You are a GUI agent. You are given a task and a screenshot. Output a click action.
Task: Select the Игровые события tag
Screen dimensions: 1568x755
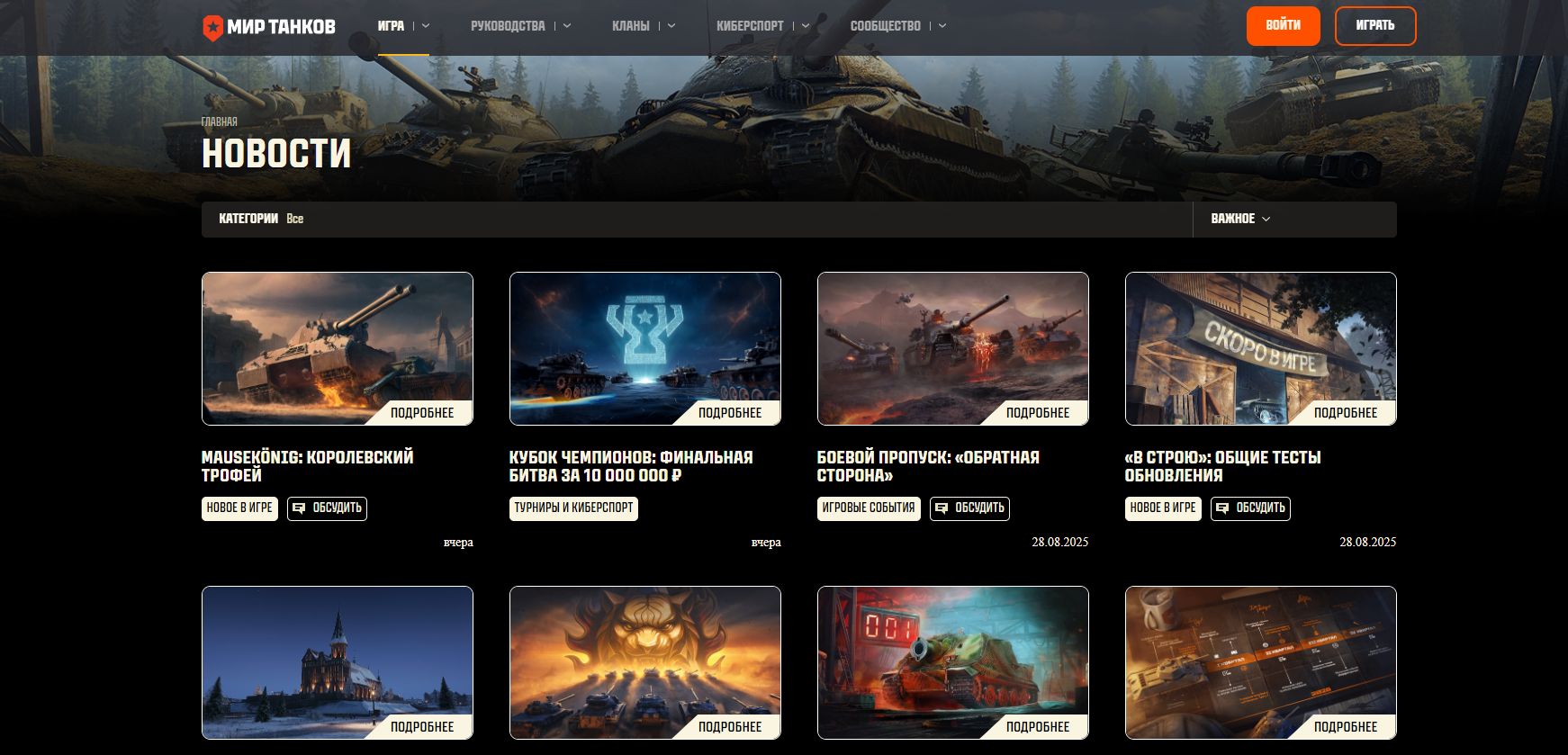point(868,508)
